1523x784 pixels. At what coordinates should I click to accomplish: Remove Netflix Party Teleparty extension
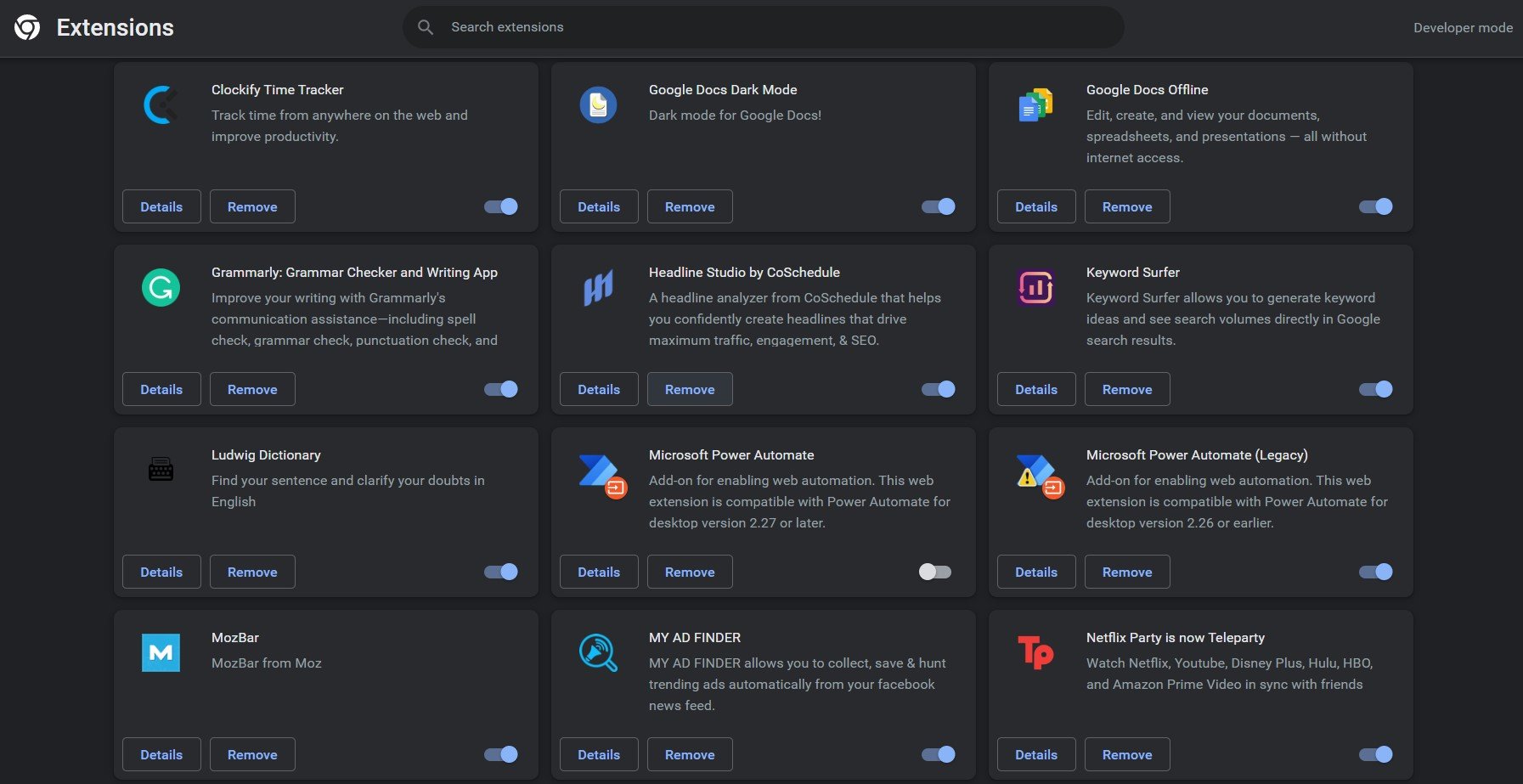point(1127,754)
